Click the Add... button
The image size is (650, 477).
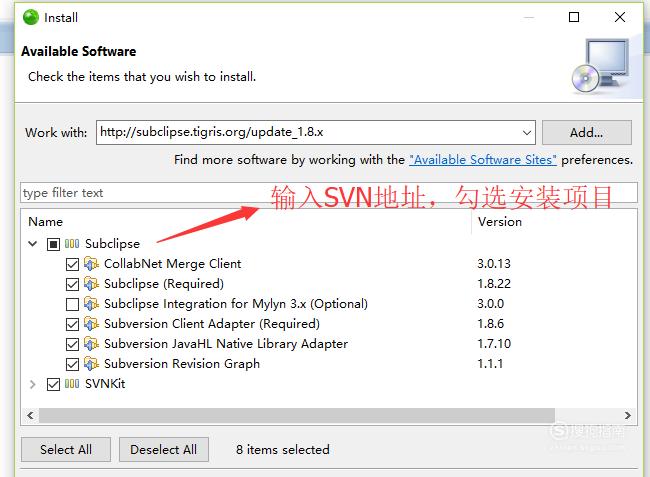pyautogui.click(x=587, y=133)
